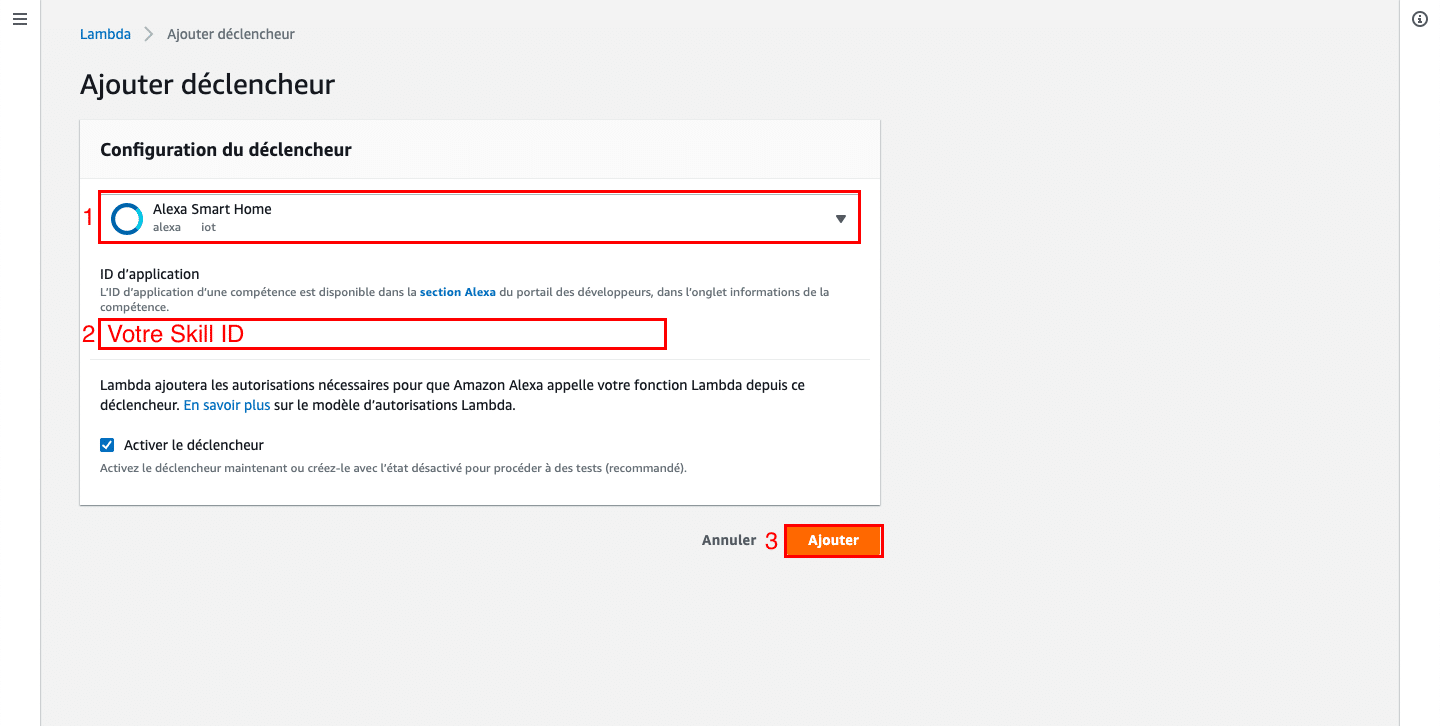Click the "Ajouter déclencheur" page heading
This screenshot has height=726, width=1440.
coord(207,84)
